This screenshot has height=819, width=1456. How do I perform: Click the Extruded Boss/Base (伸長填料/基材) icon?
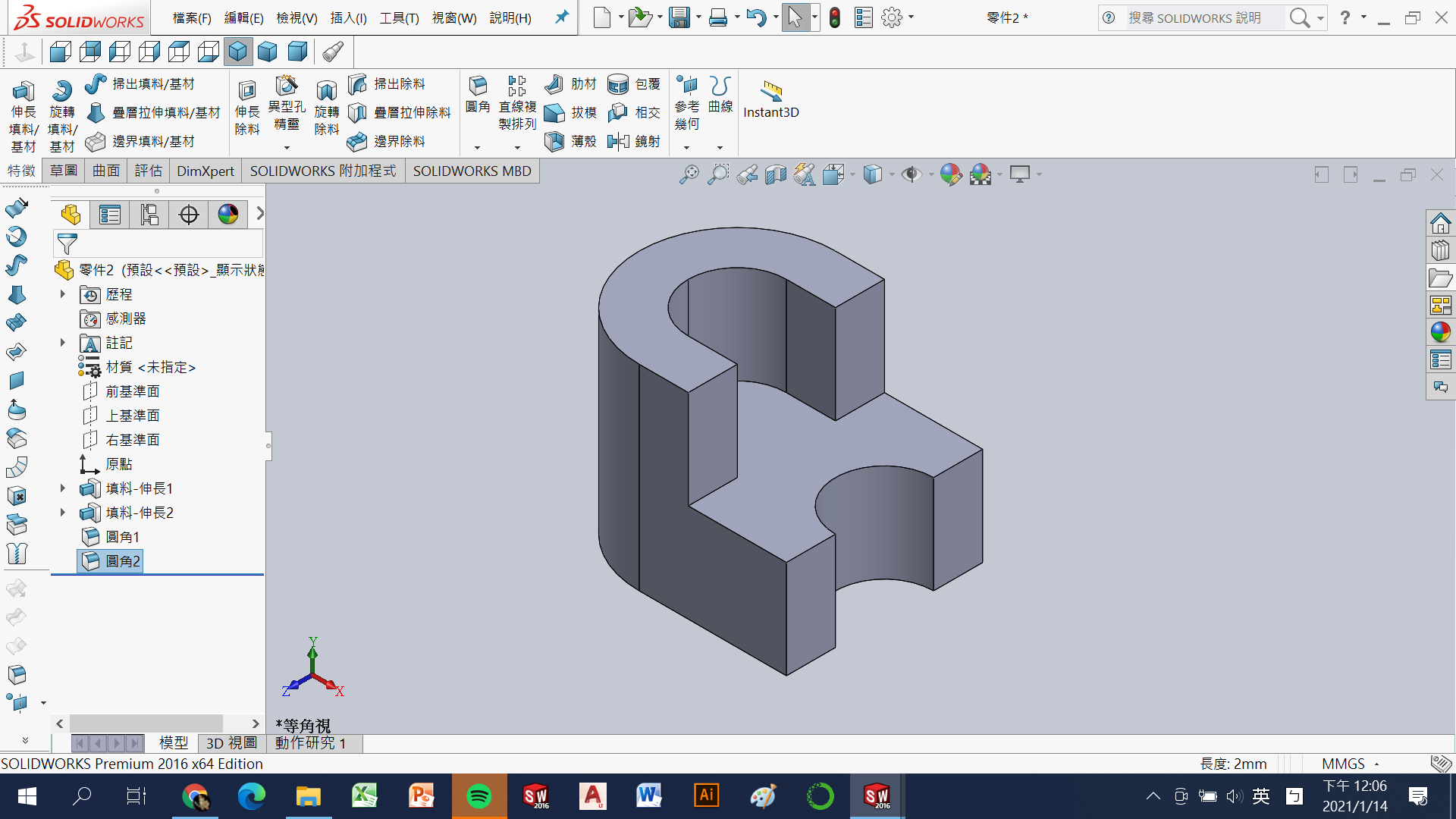point(23,92)
